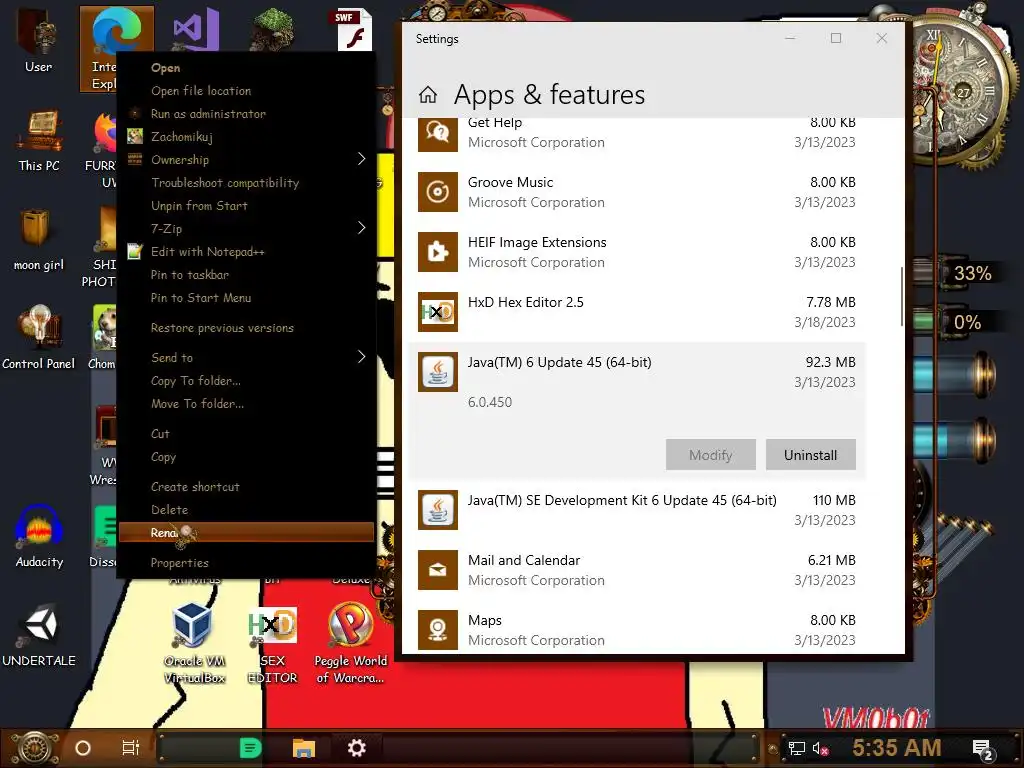
Task: Expand the Ownership submenu arrow
Action: tap(361, 159)
